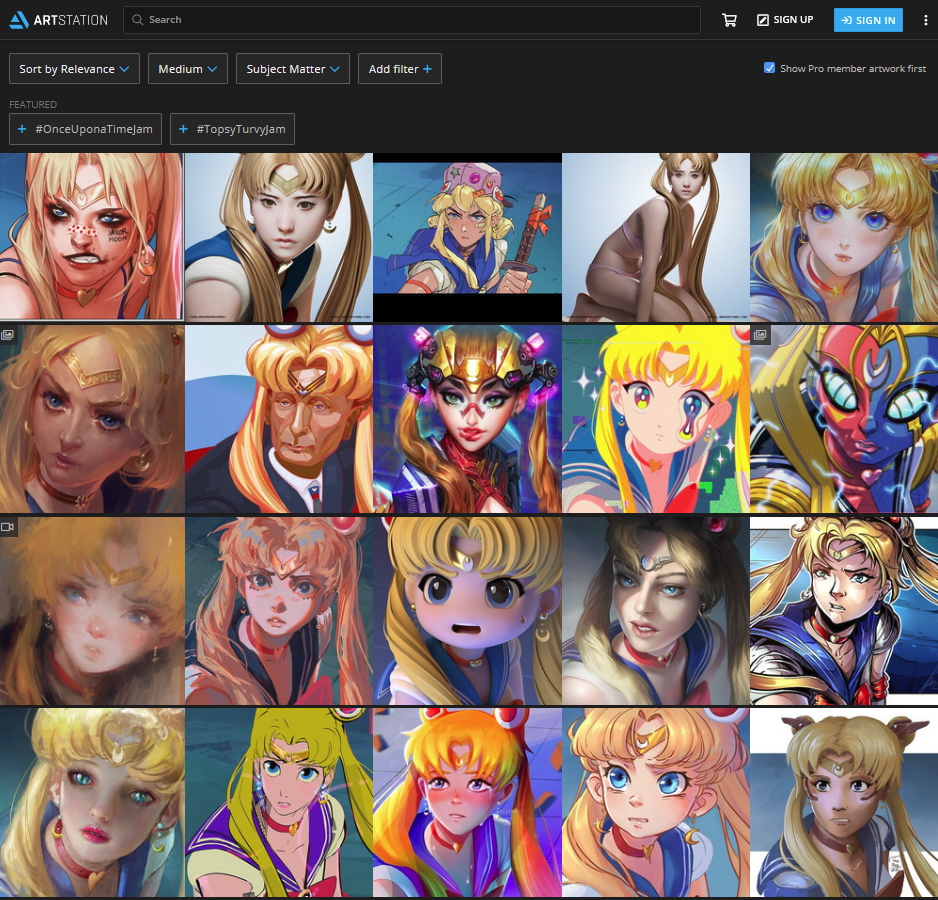Screen dimensions: 938x900
Task: Open the Add filter menu
Action: (399, 68)
